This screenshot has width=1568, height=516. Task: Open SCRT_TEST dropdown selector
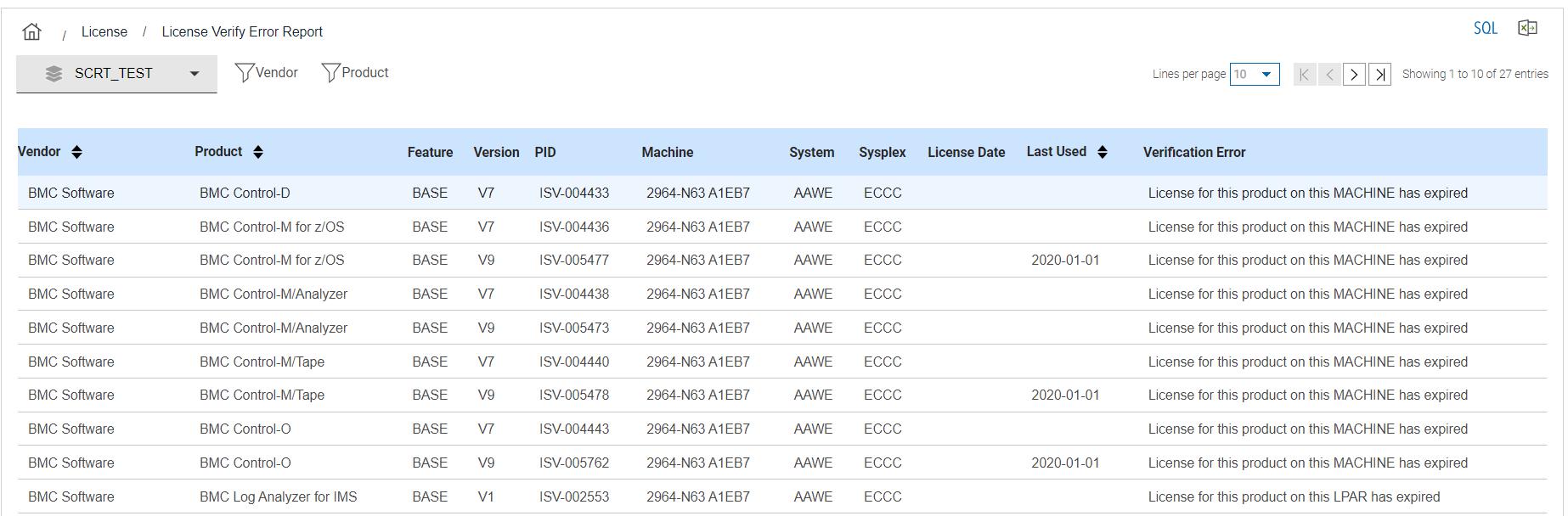tap(116, 74)
